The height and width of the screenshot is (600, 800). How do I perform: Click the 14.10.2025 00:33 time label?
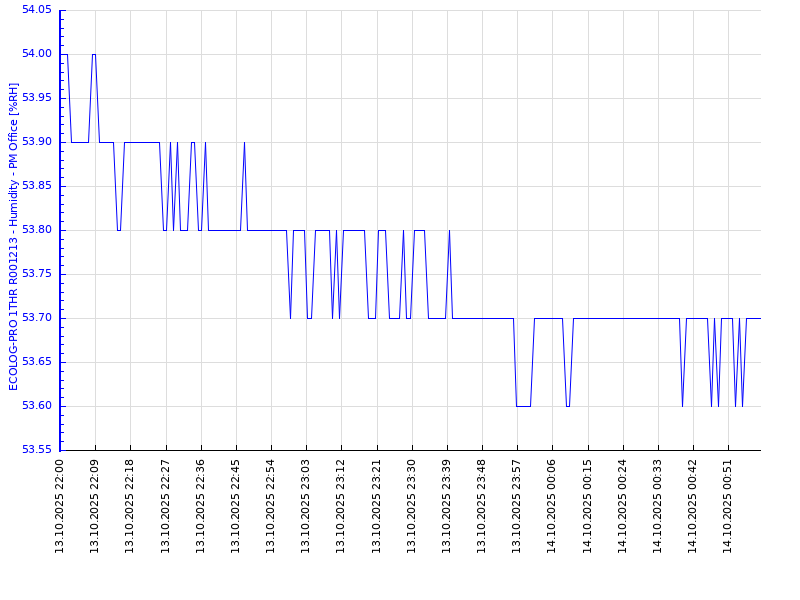click(658, 506)
